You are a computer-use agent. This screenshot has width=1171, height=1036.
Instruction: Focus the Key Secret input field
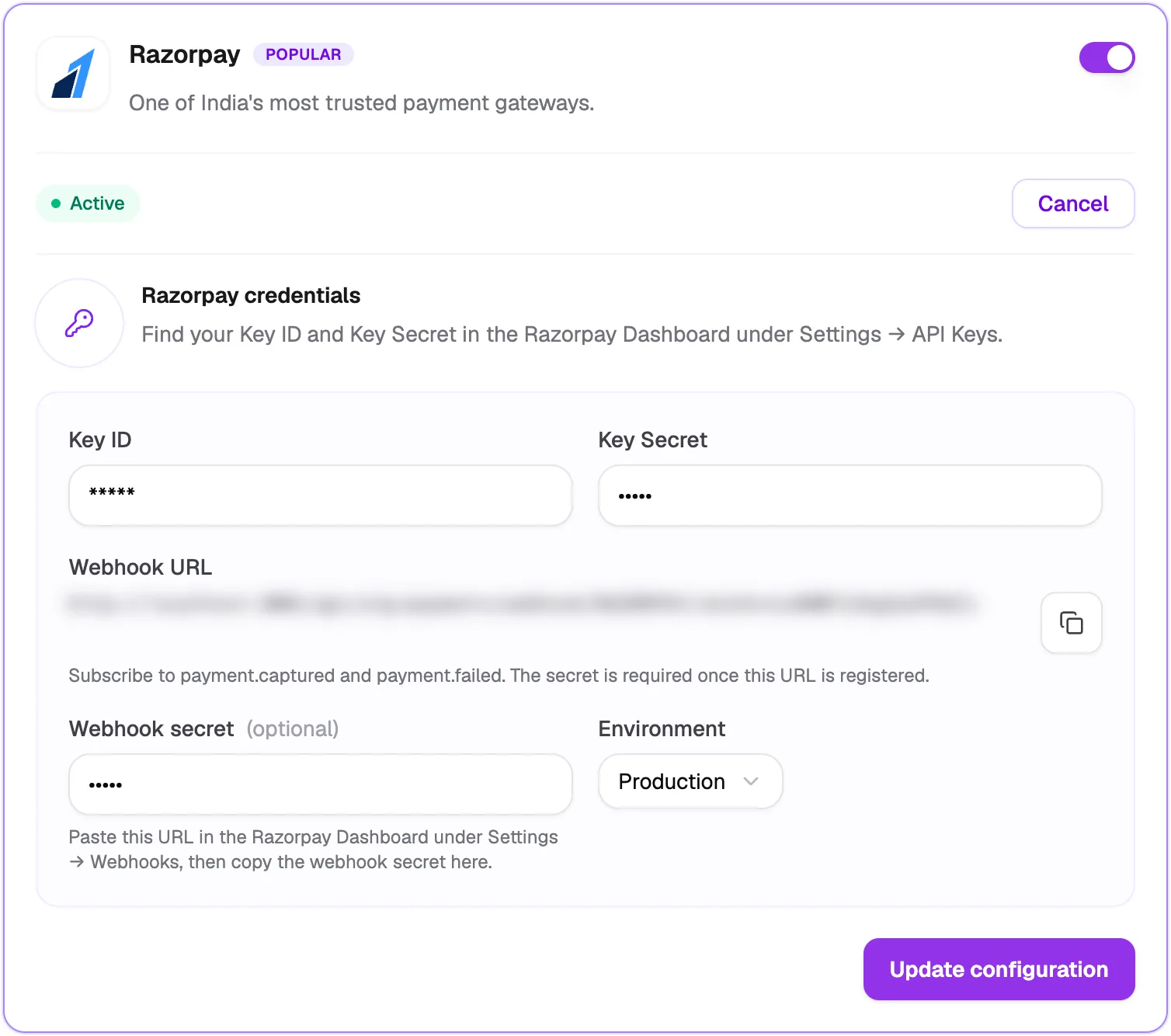(850, 495)
